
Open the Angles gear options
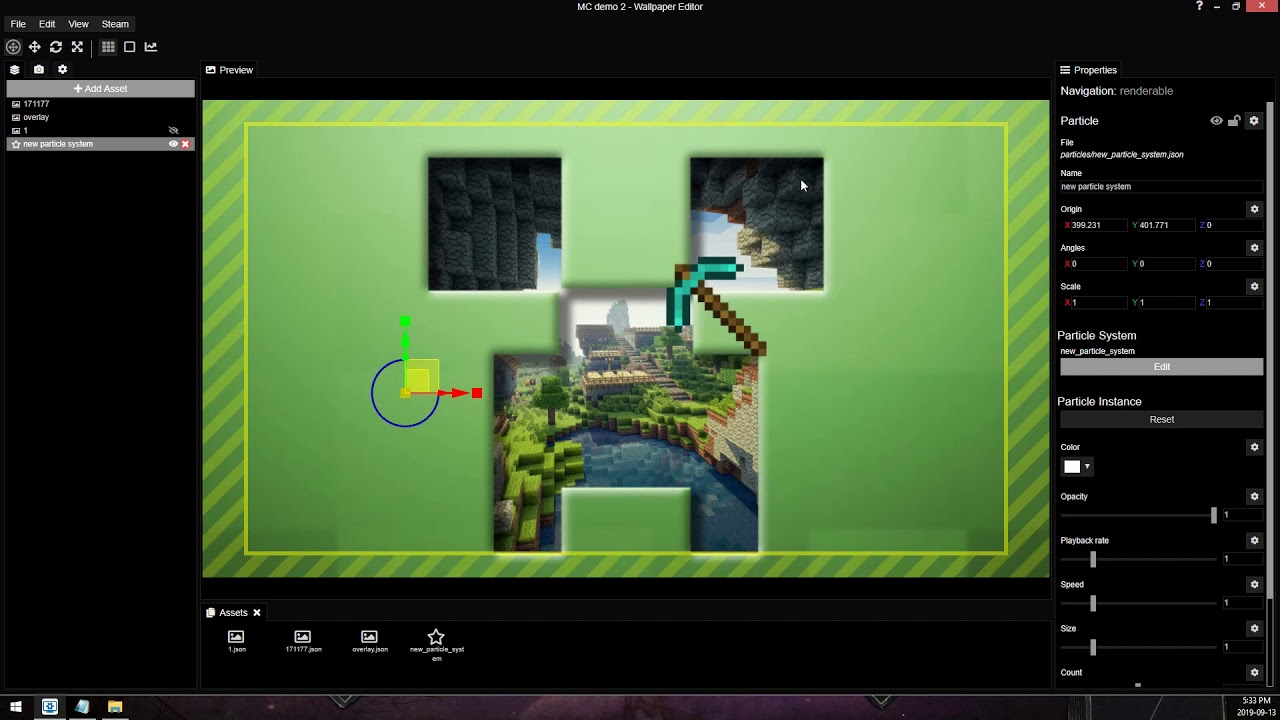(x=1254, y=248)
